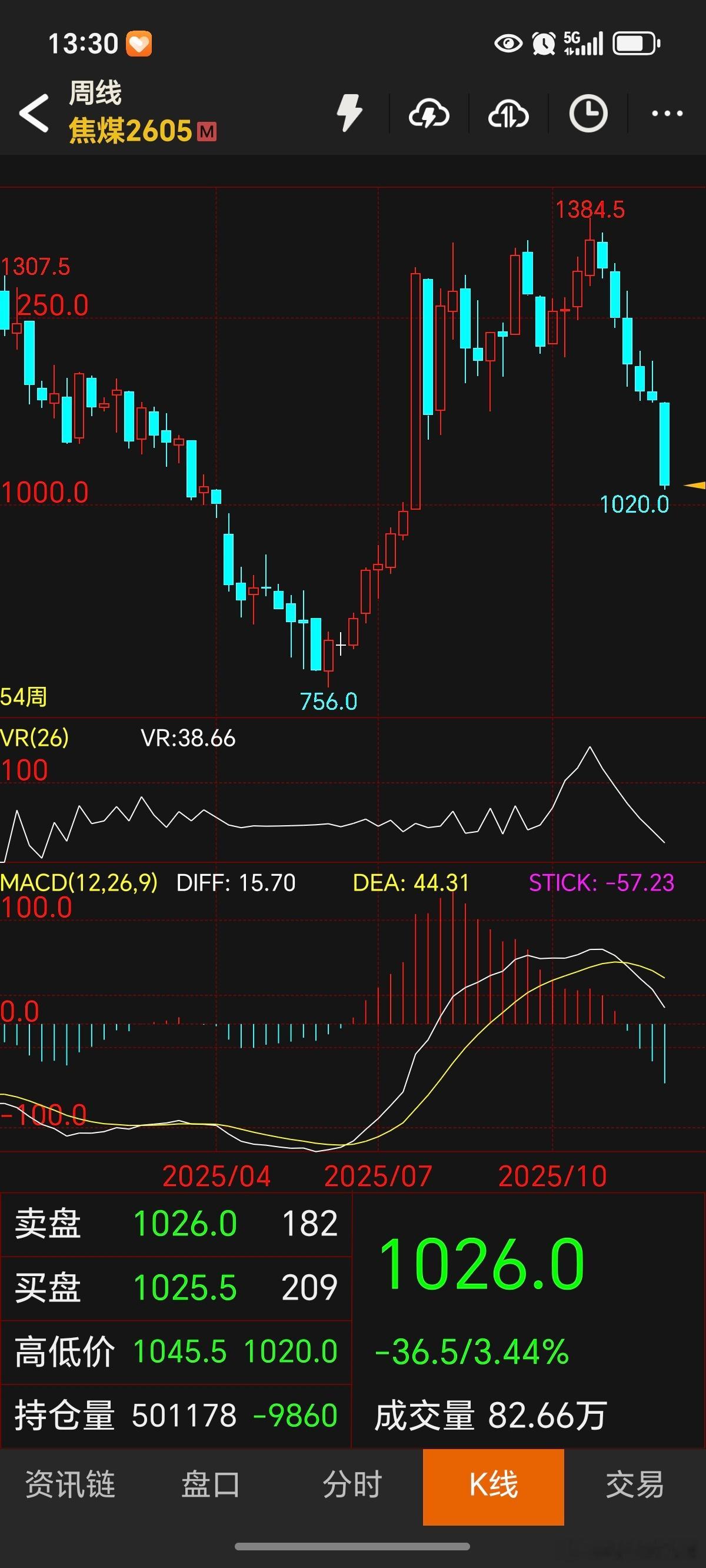Tap the clock period icon
The height and width of the screenshot is (1568, 706).
[588, 113]
